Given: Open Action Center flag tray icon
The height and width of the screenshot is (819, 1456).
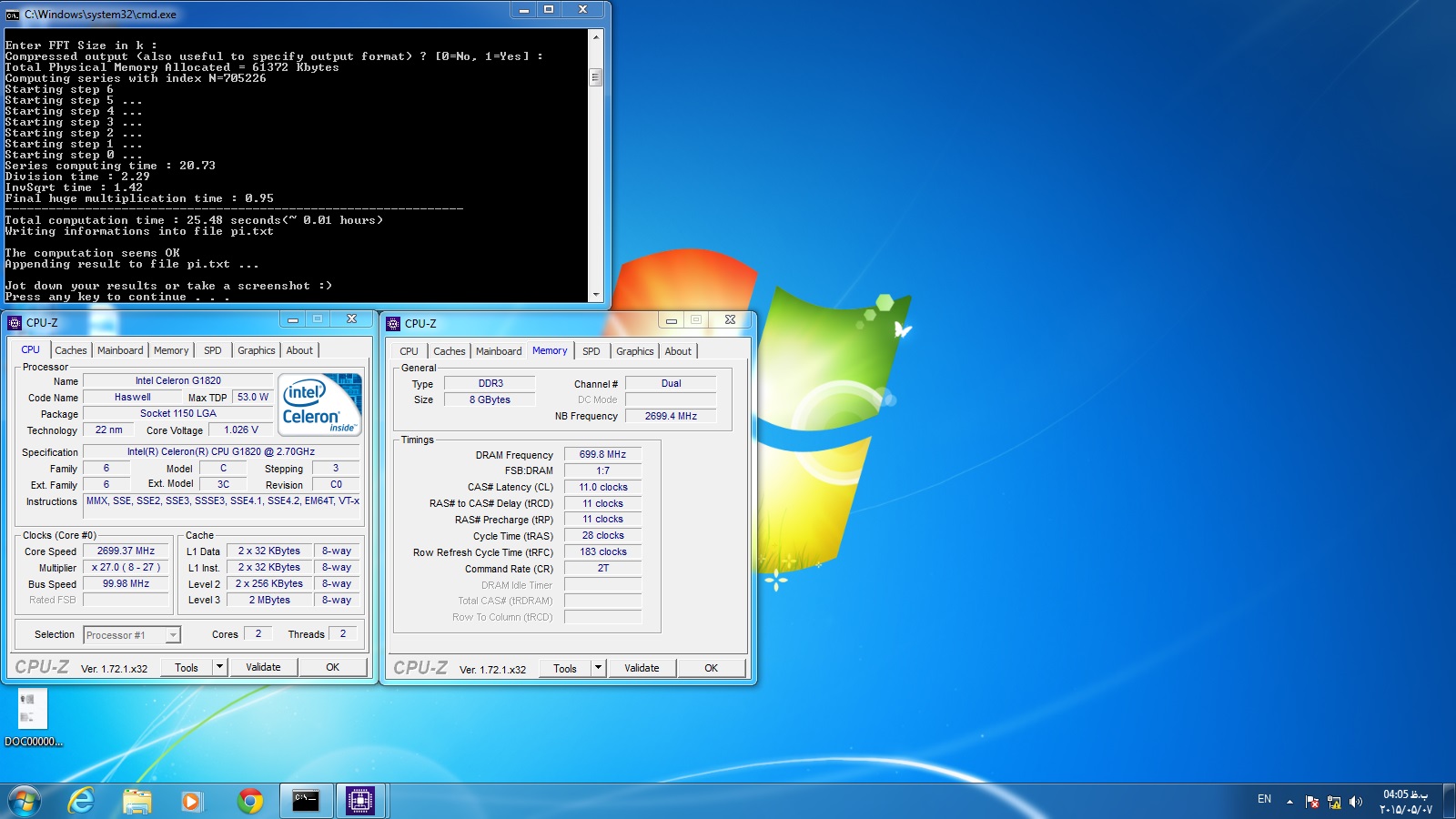Looking at the screenshot, I should click(1311, 801).
